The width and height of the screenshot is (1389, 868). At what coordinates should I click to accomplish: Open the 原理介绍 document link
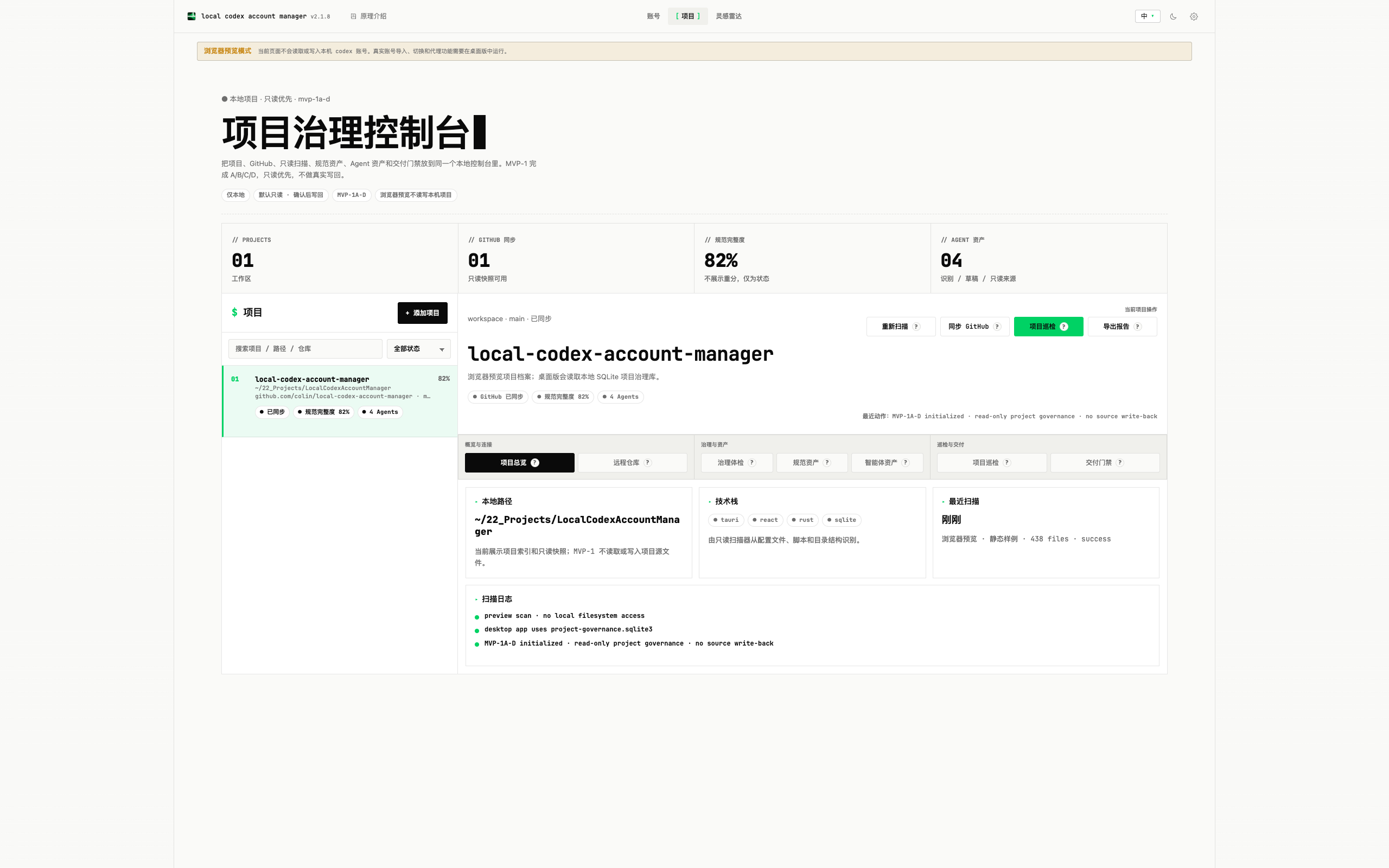coord(368,16)
